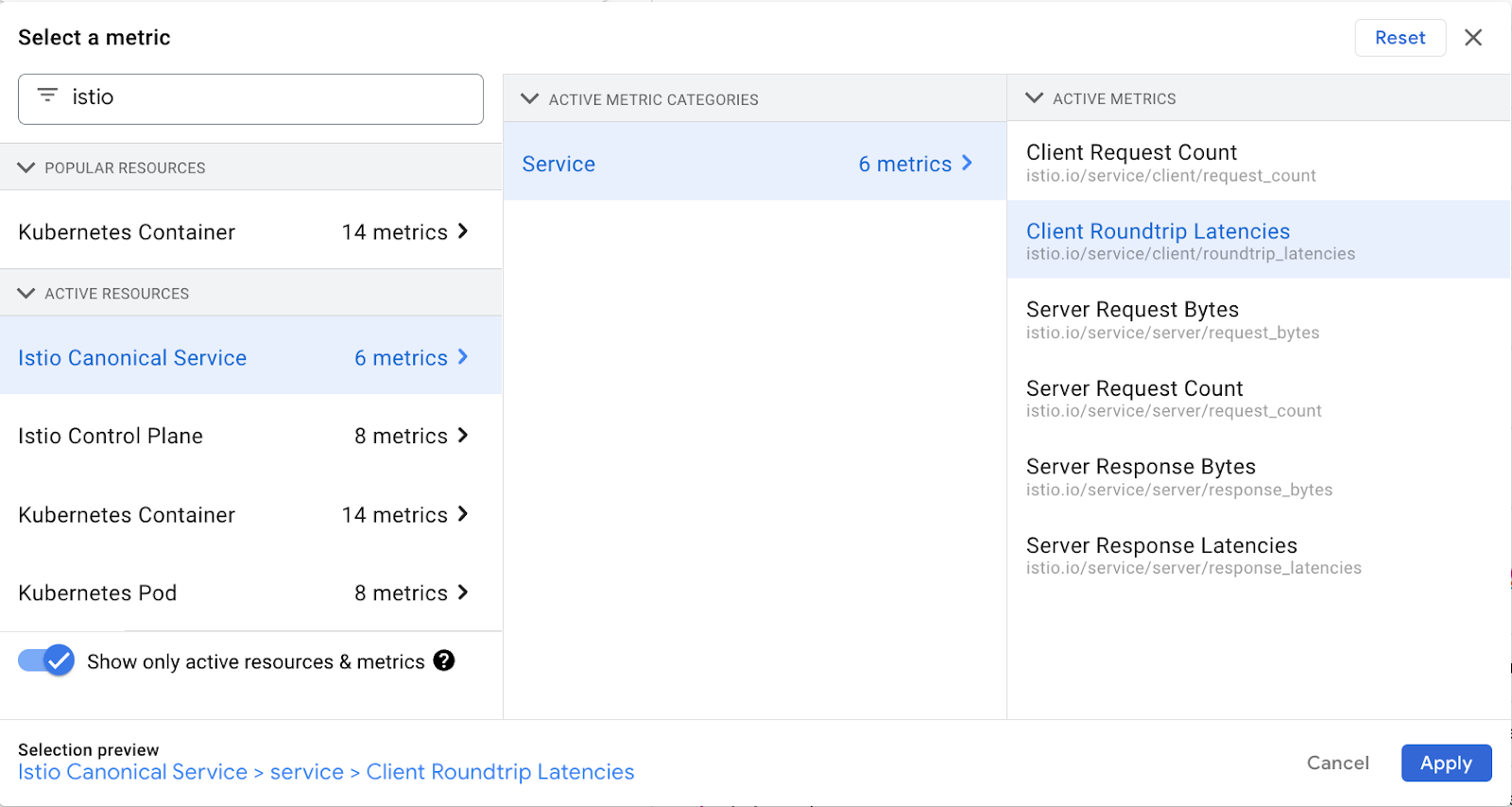Select Istio Canonical Service resource
This screenshot has width=1512, height=807.
click(x=250, y=355)
